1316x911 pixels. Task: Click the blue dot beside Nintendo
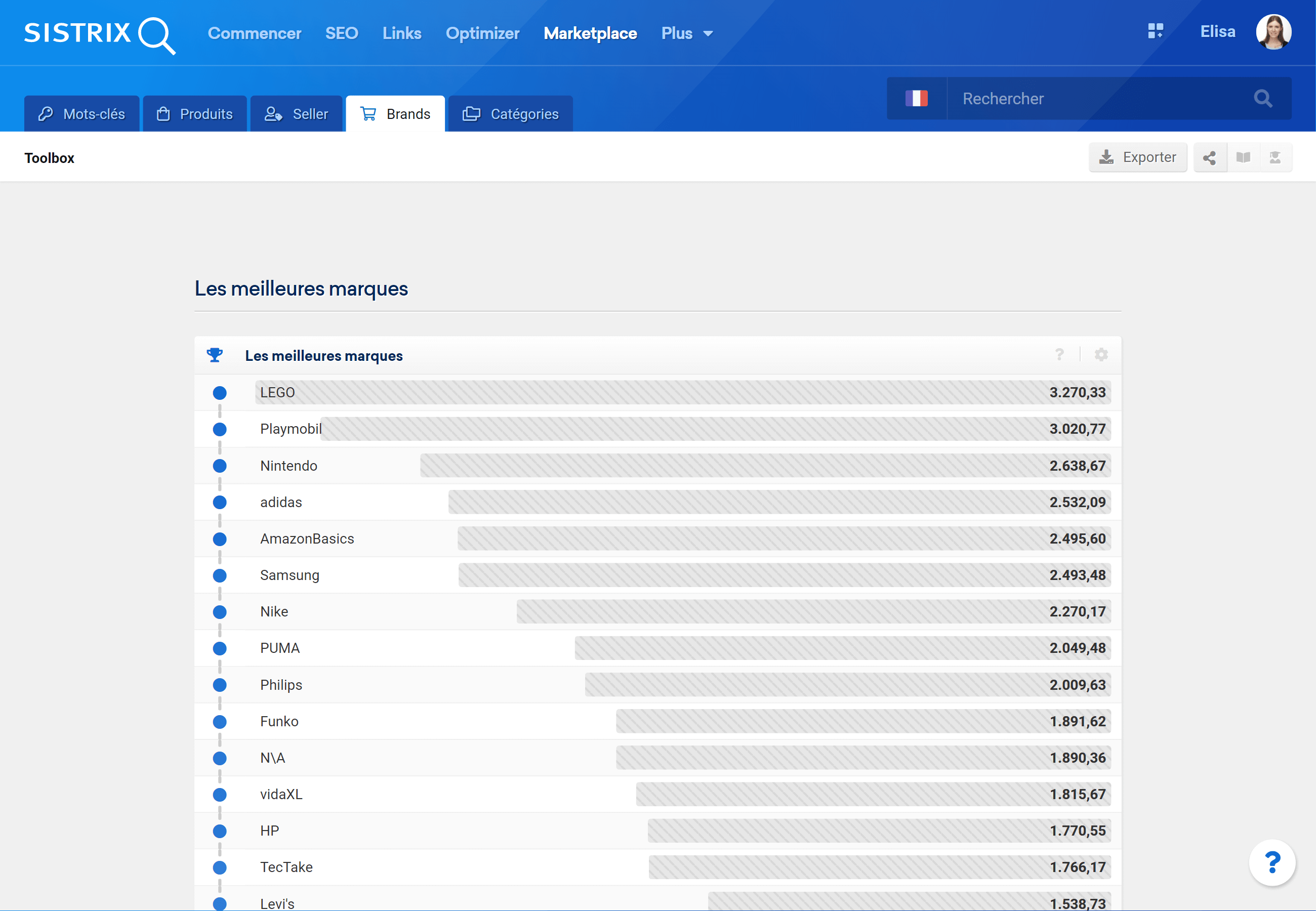point(220,466)
